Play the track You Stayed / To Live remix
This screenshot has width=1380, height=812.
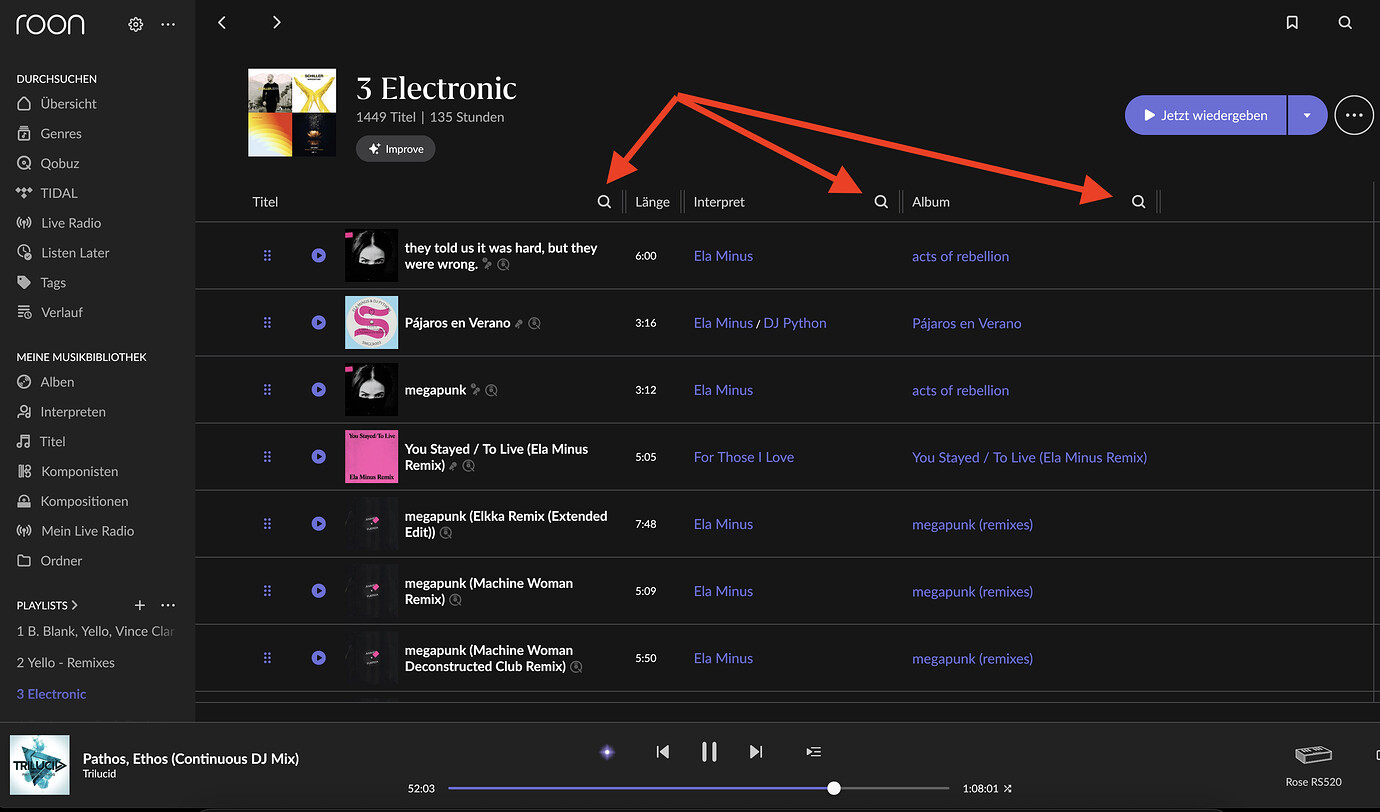[x=318, y=457]
